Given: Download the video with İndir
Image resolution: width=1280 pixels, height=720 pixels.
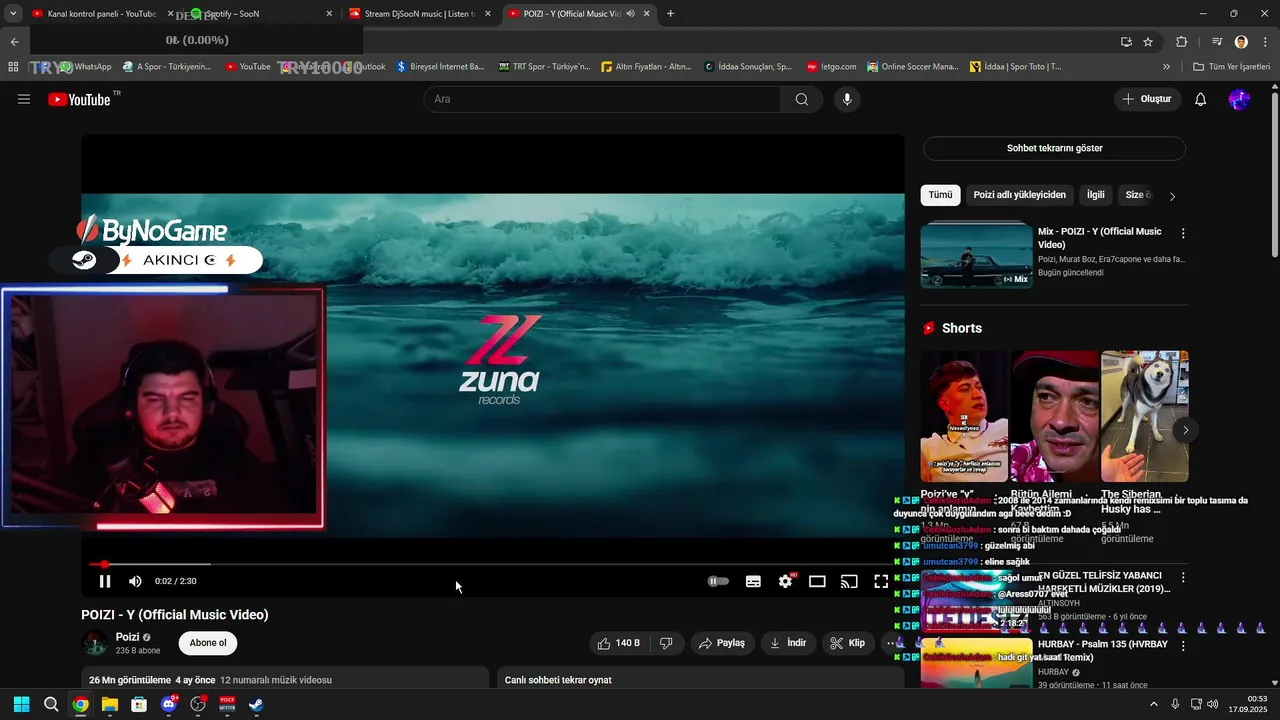Looking at the screenshot, I should click(788, 643).
